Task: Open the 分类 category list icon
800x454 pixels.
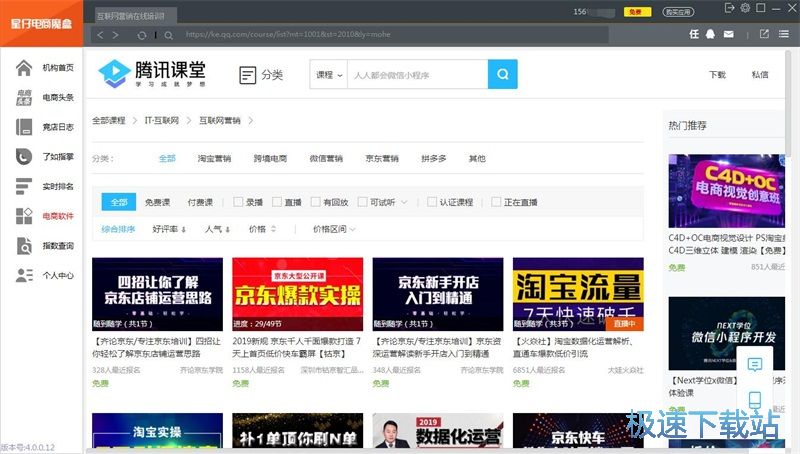Action: (x=247, y=75)
